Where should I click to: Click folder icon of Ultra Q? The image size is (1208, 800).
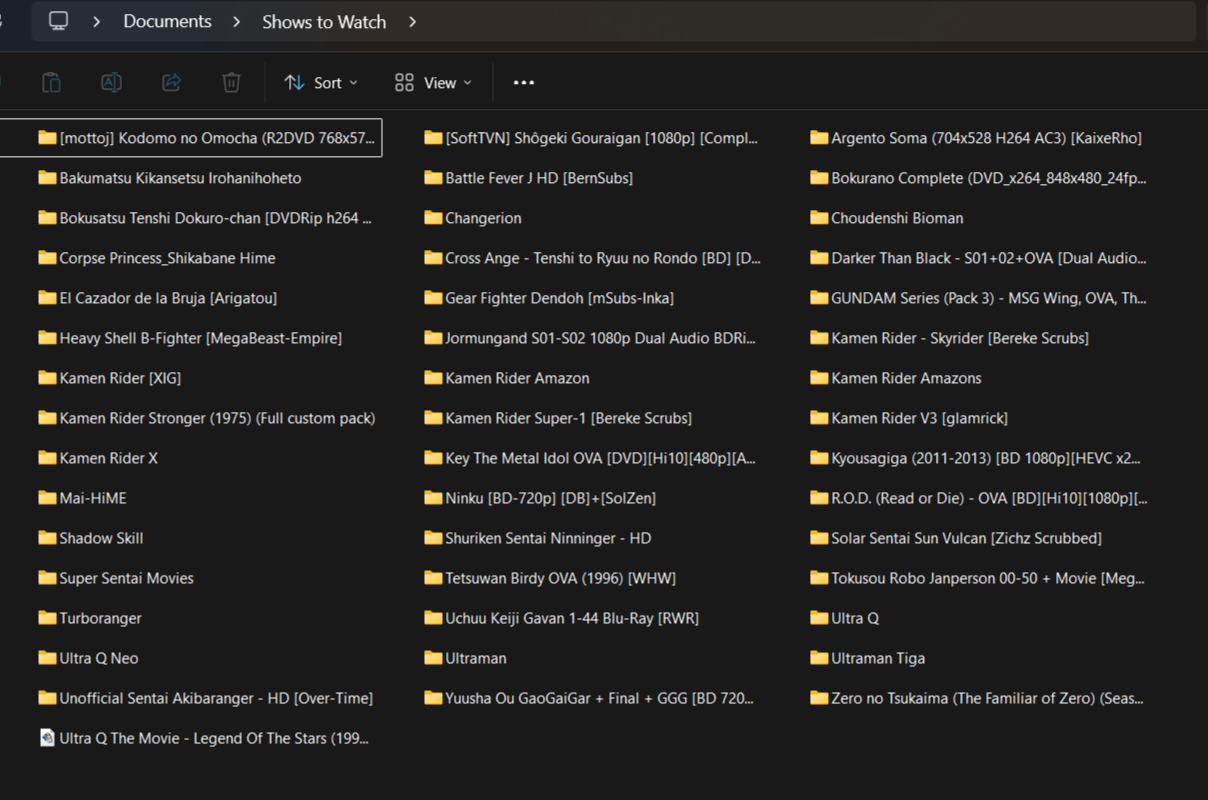click(819, 618)
